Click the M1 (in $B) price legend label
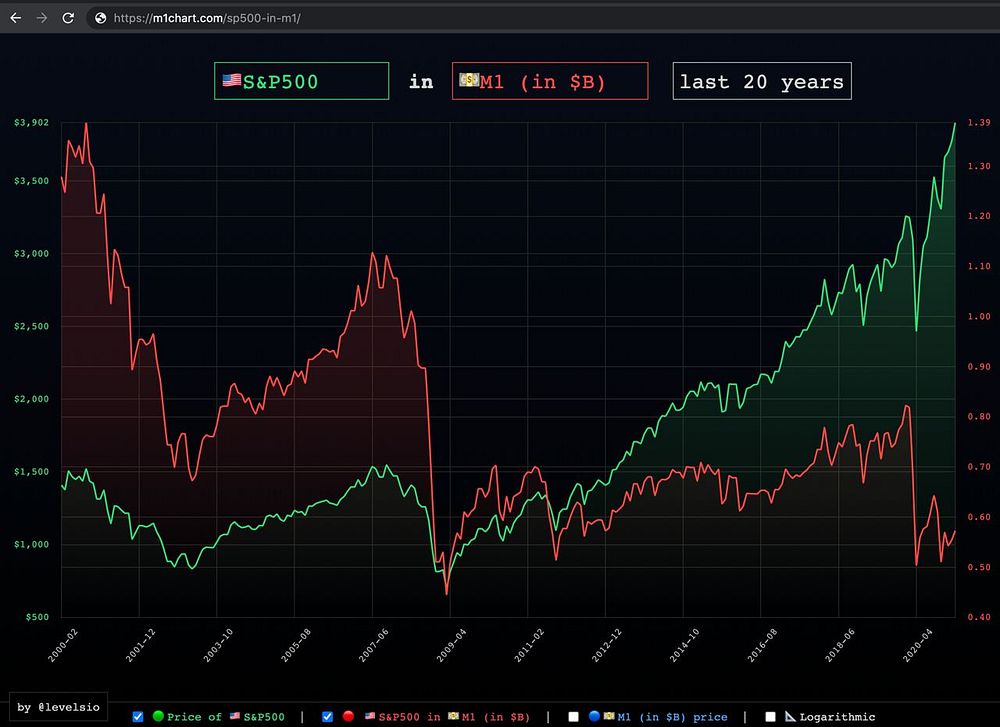The image size is (1000, 727). (x=666, y=717)
